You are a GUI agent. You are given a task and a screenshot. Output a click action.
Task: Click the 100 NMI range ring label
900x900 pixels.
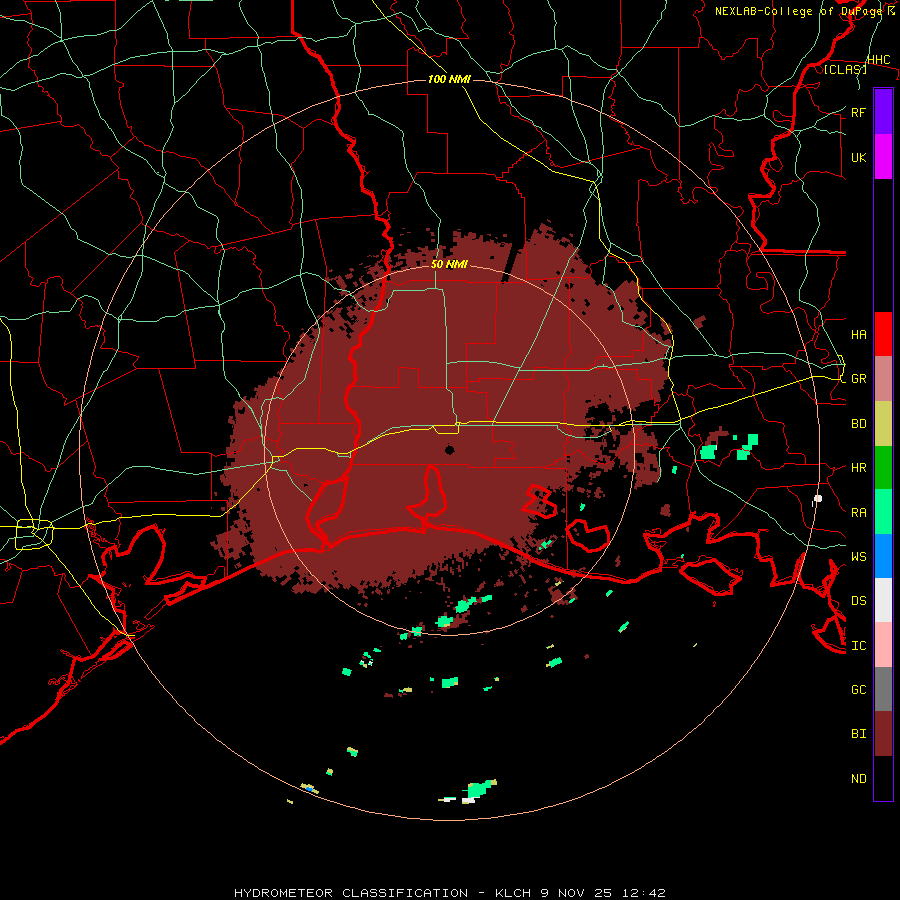coord(449,79)
